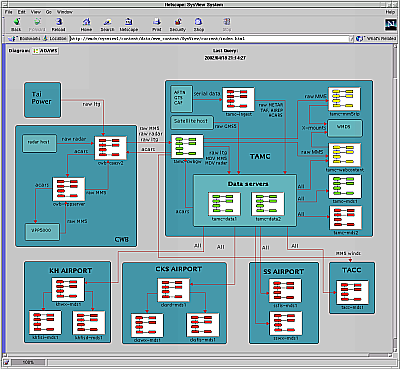
Task: Click the Netscape N logo
Action: (390, 25)
